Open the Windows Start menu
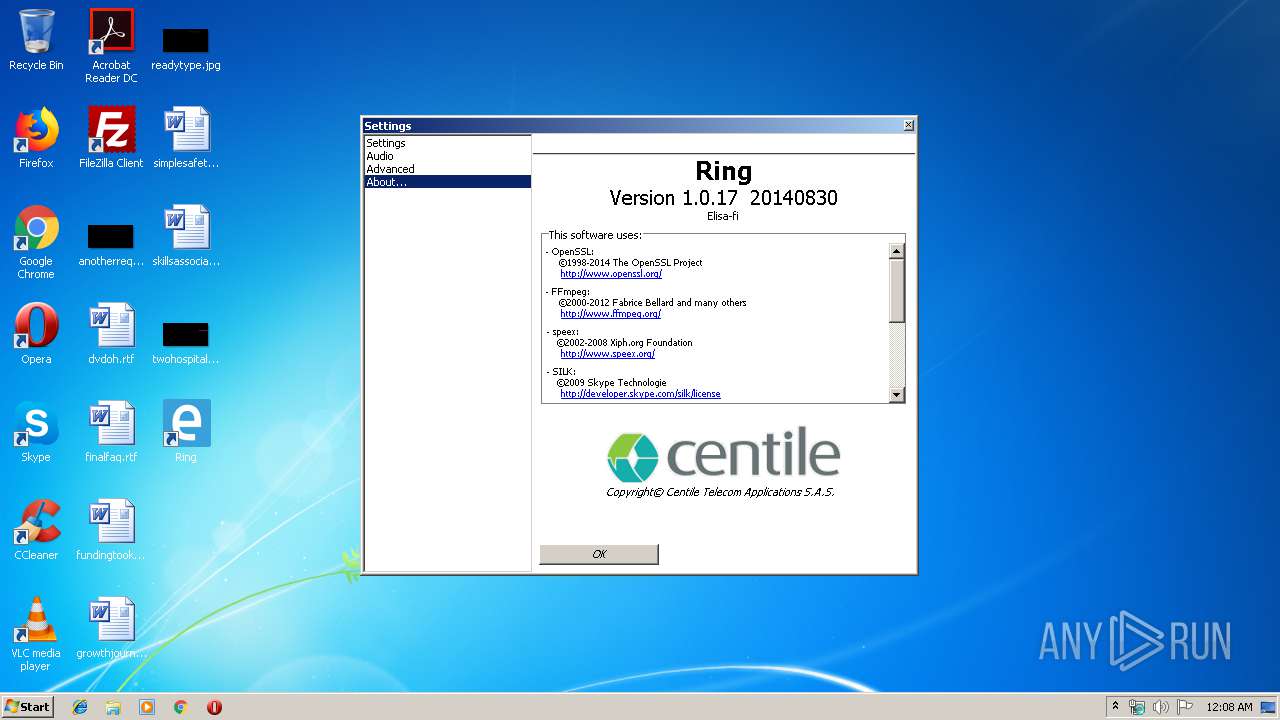1280x720 pixels. coord(27,706)
